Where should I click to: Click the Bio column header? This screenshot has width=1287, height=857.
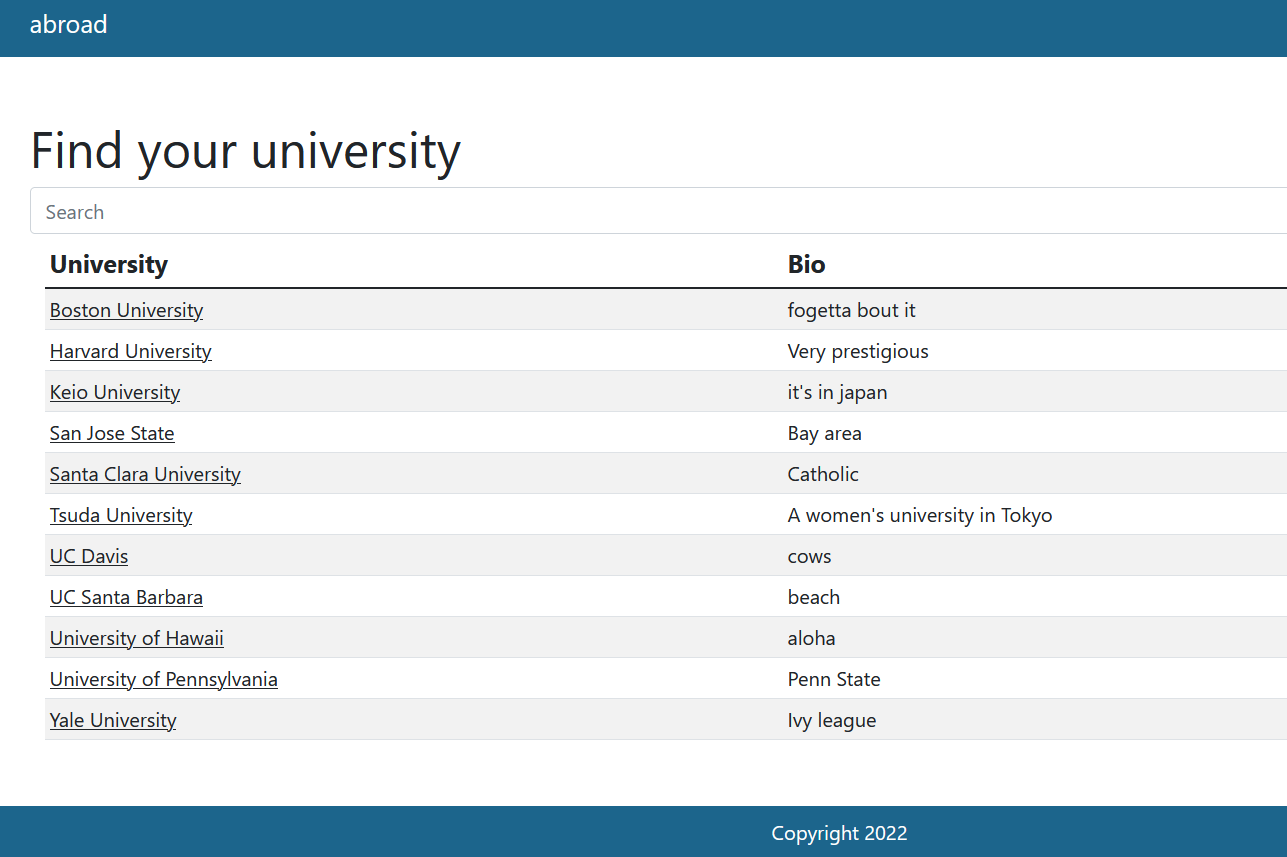click(x=806, y=264)
